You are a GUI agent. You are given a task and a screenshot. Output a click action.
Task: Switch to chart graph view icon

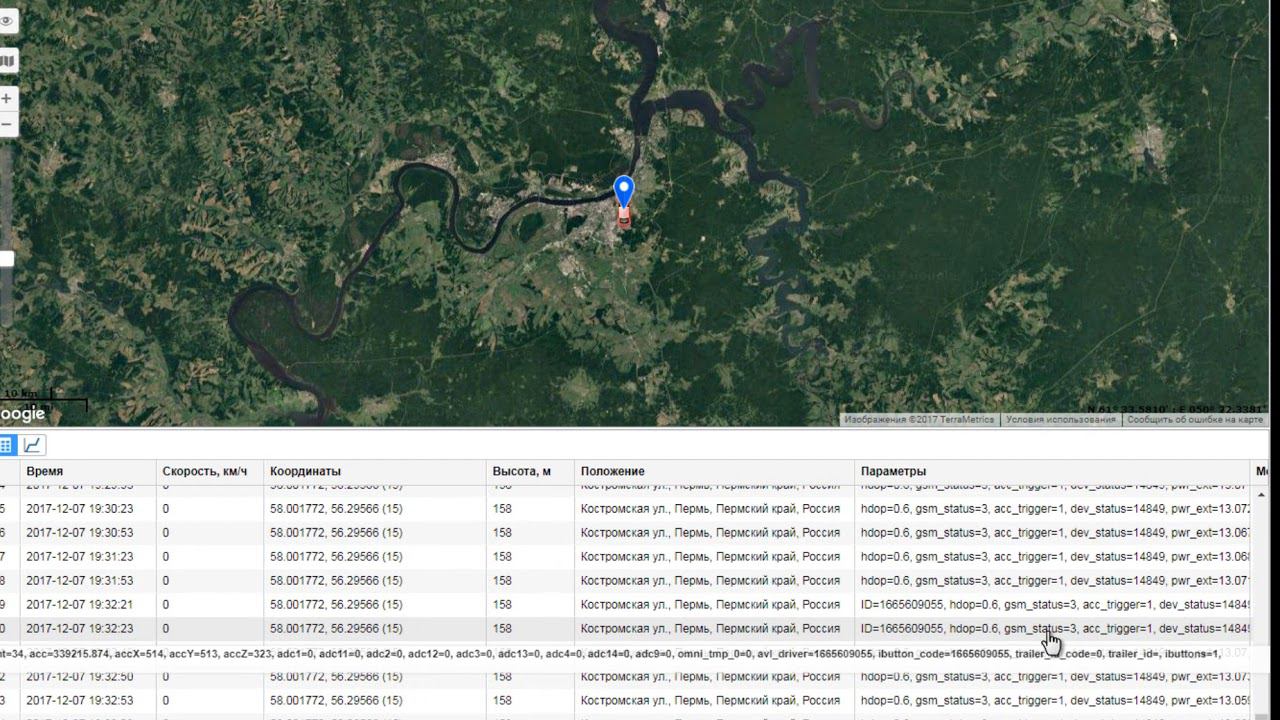[x=32, y=445]
